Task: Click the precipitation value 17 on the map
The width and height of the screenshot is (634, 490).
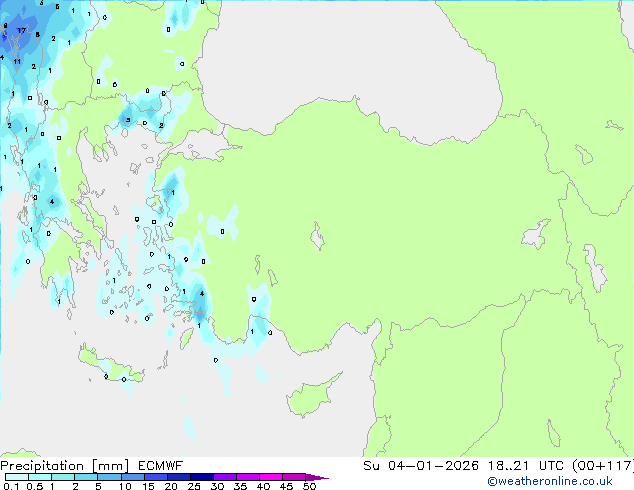Action: point(21,31)
